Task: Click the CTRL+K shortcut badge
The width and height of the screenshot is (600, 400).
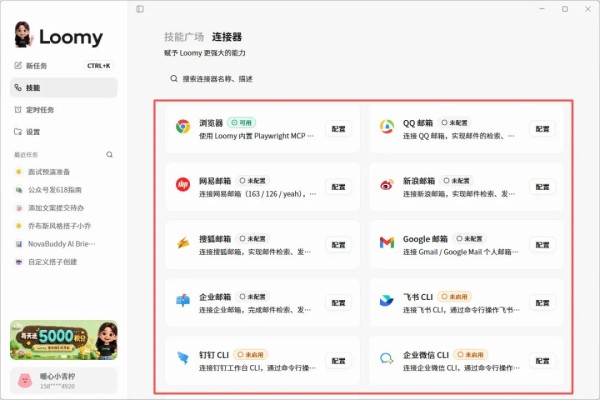Action: click(98, 66)
